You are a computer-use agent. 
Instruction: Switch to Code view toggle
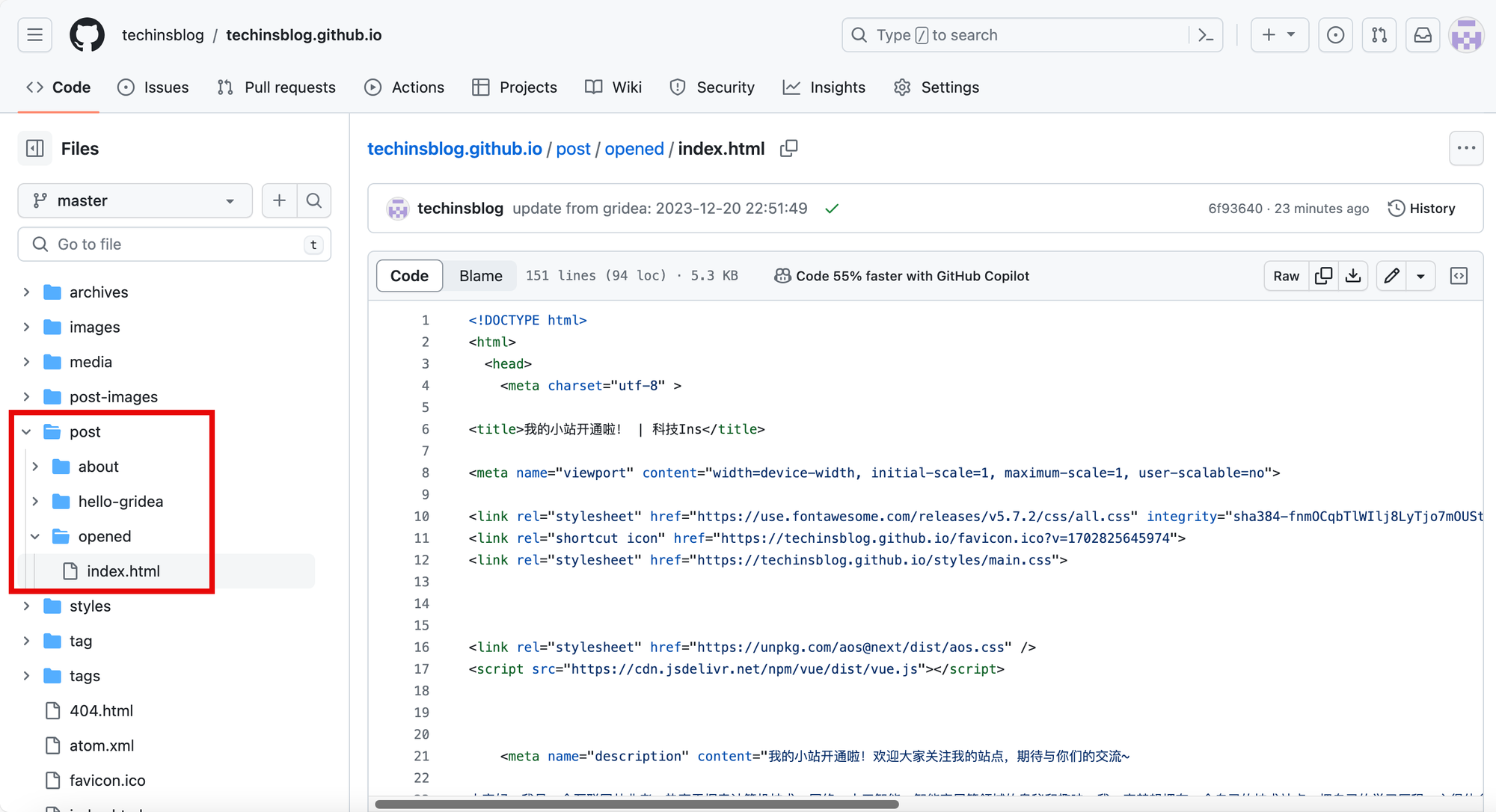pyautogui.click(x=409, y=276)
